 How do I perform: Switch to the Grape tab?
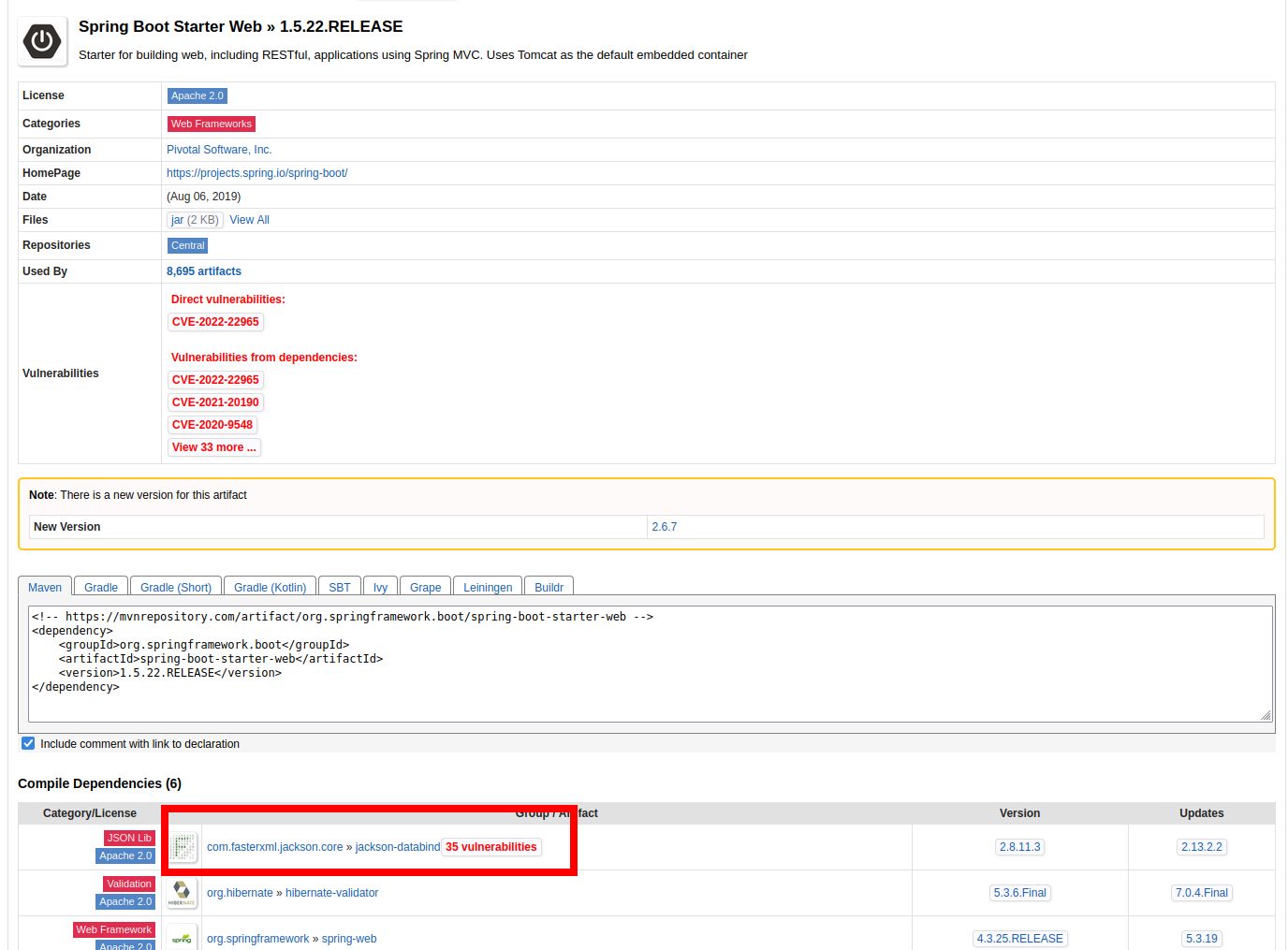click(426, 587)
